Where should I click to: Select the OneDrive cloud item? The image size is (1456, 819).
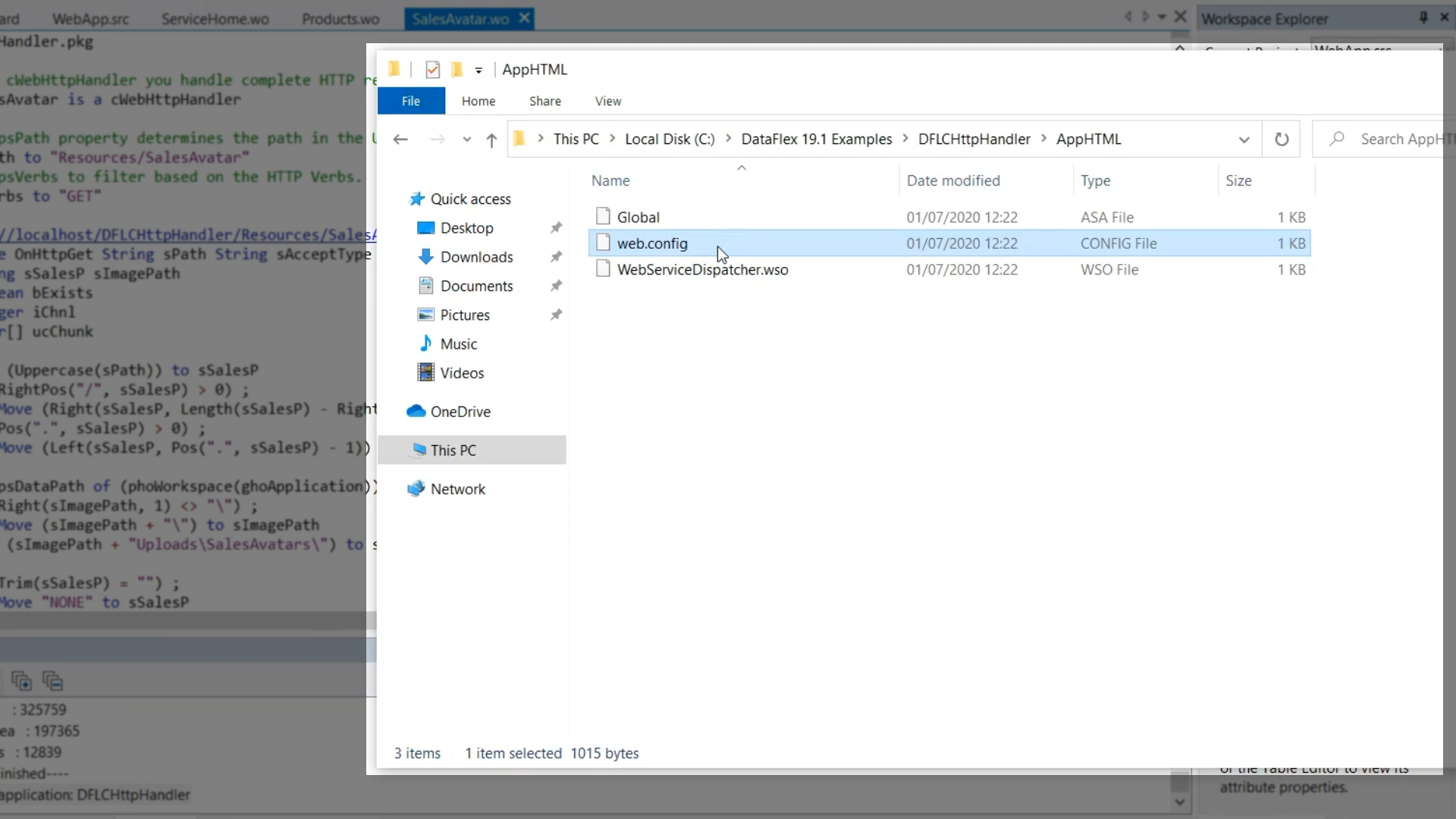click(x=460, y=412)
